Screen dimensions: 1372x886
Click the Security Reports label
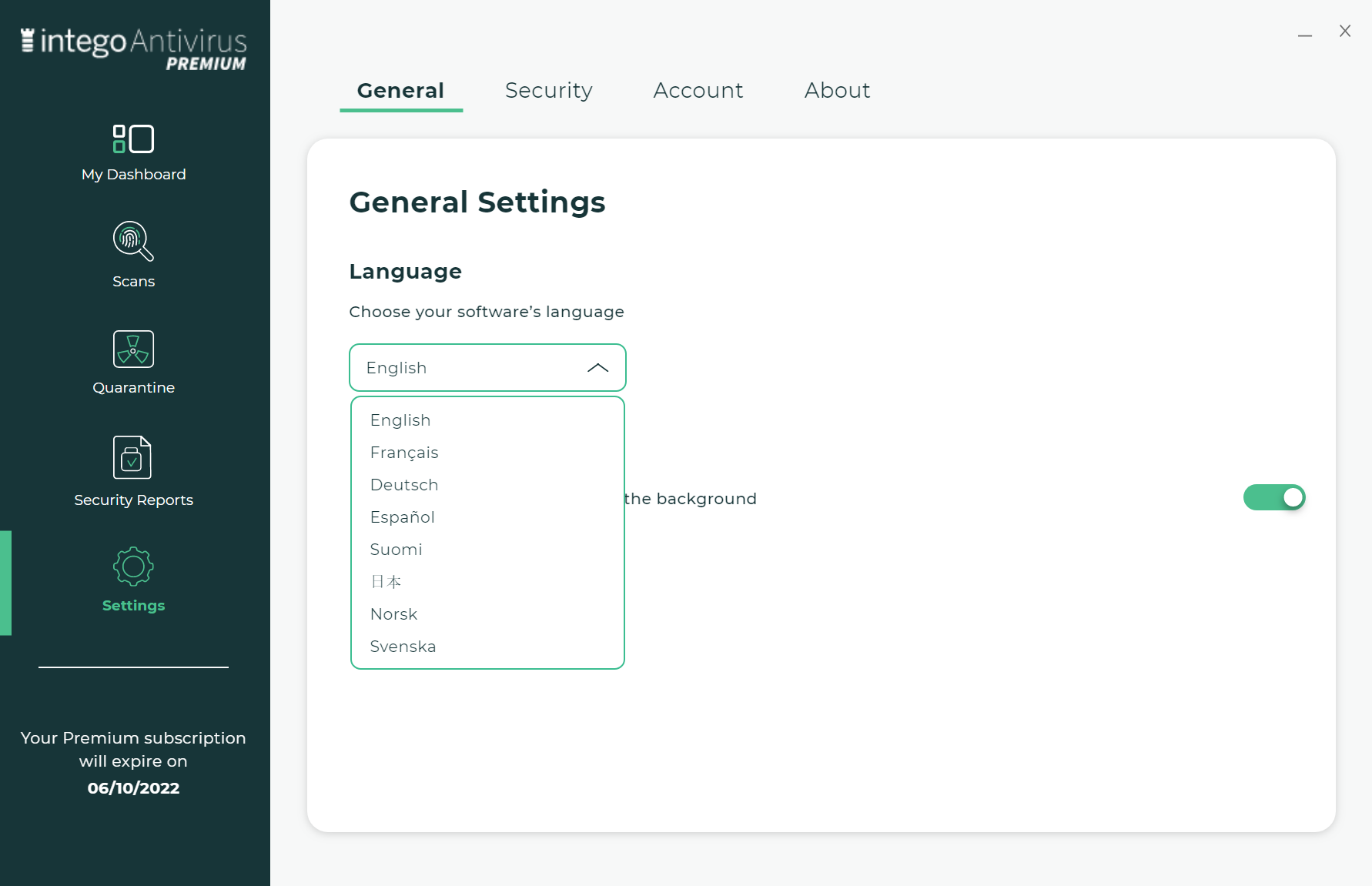[134, 500]
